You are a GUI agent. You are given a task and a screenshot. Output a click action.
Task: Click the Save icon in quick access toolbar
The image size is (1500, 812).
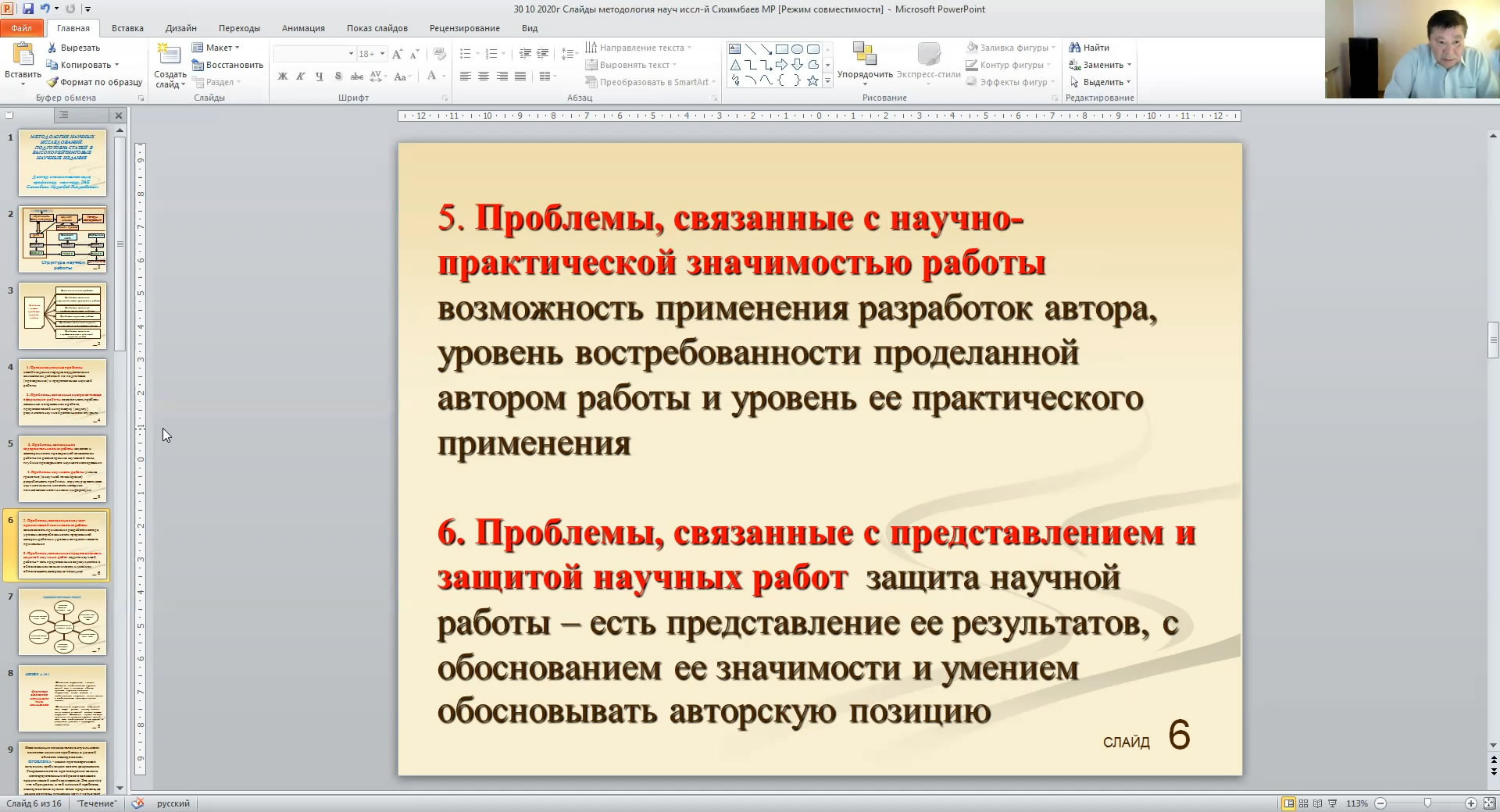click(28, 9)
